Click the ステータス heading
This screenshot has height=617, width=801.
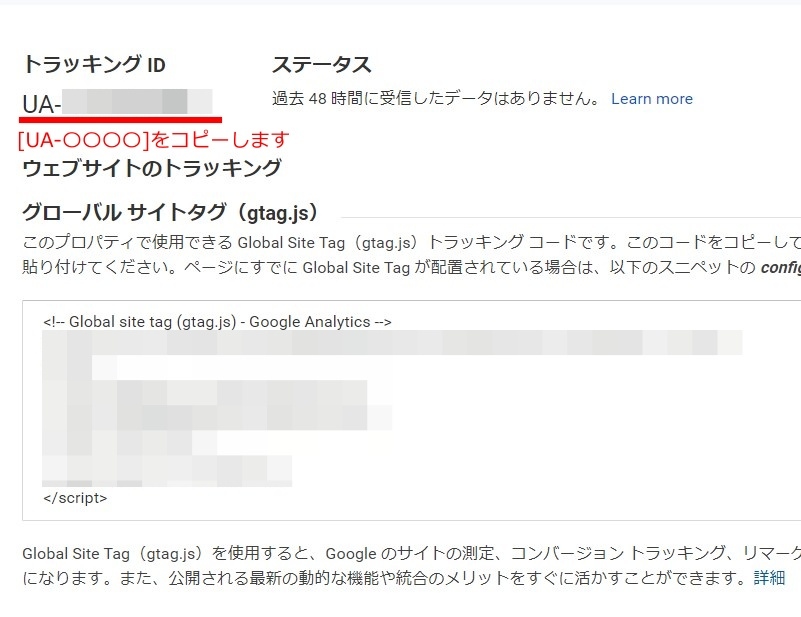point(322,64)
